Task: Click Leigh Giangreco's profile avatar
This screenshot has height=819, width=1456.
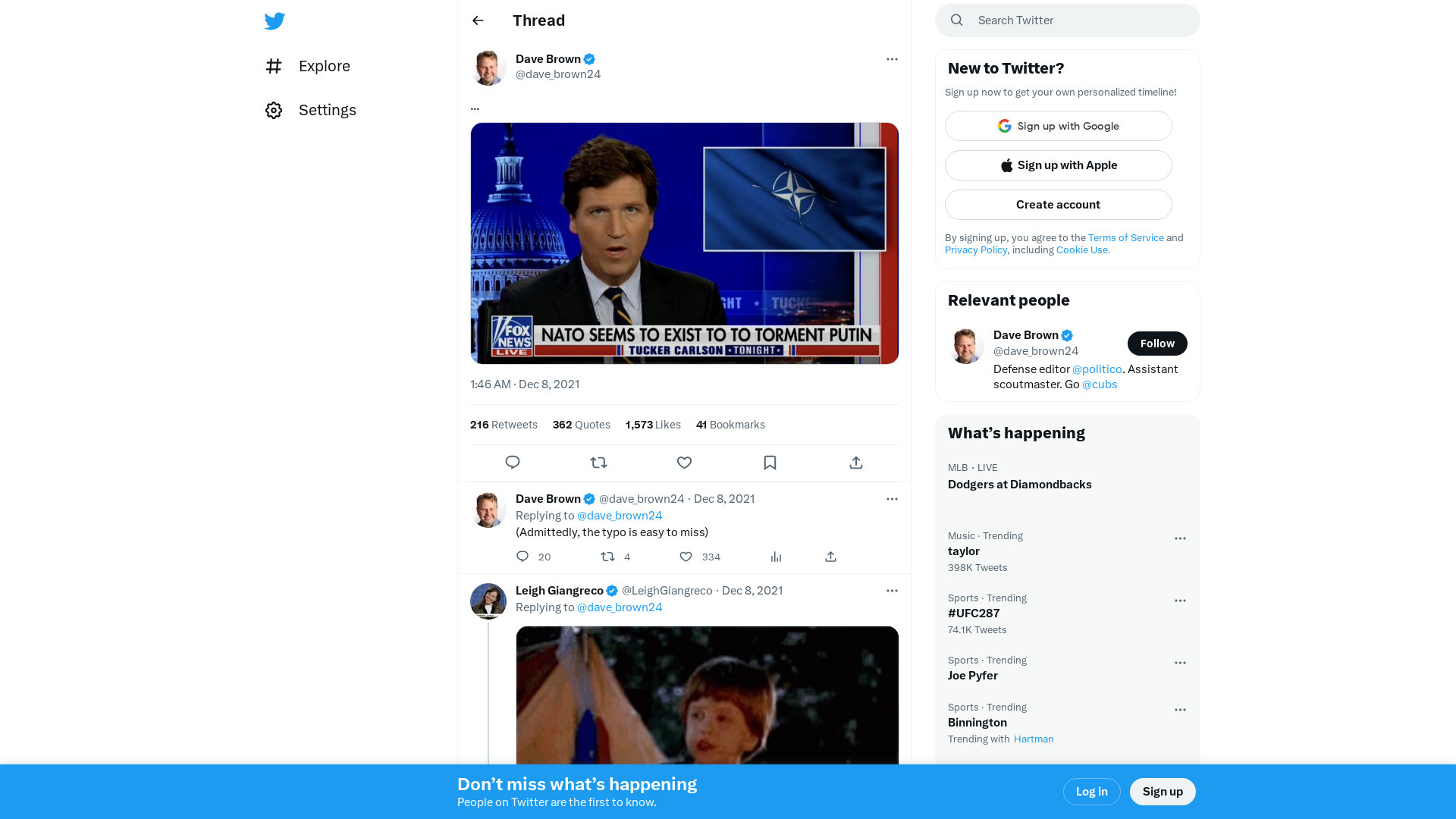Action: 488,601
